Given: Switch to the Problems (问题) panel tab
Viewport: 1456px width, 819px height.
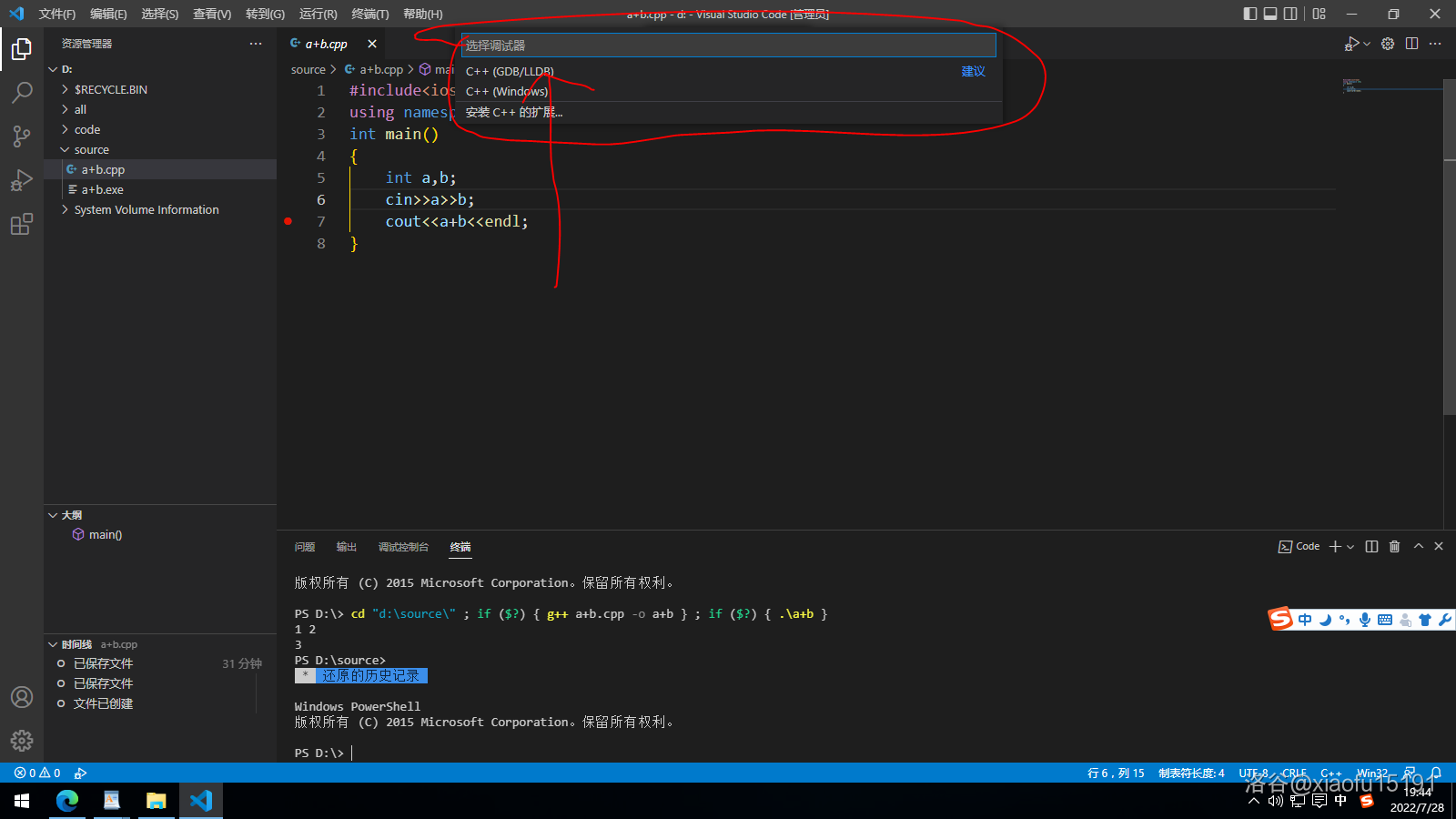Looking at the screenshot, I should coord(305,547).
